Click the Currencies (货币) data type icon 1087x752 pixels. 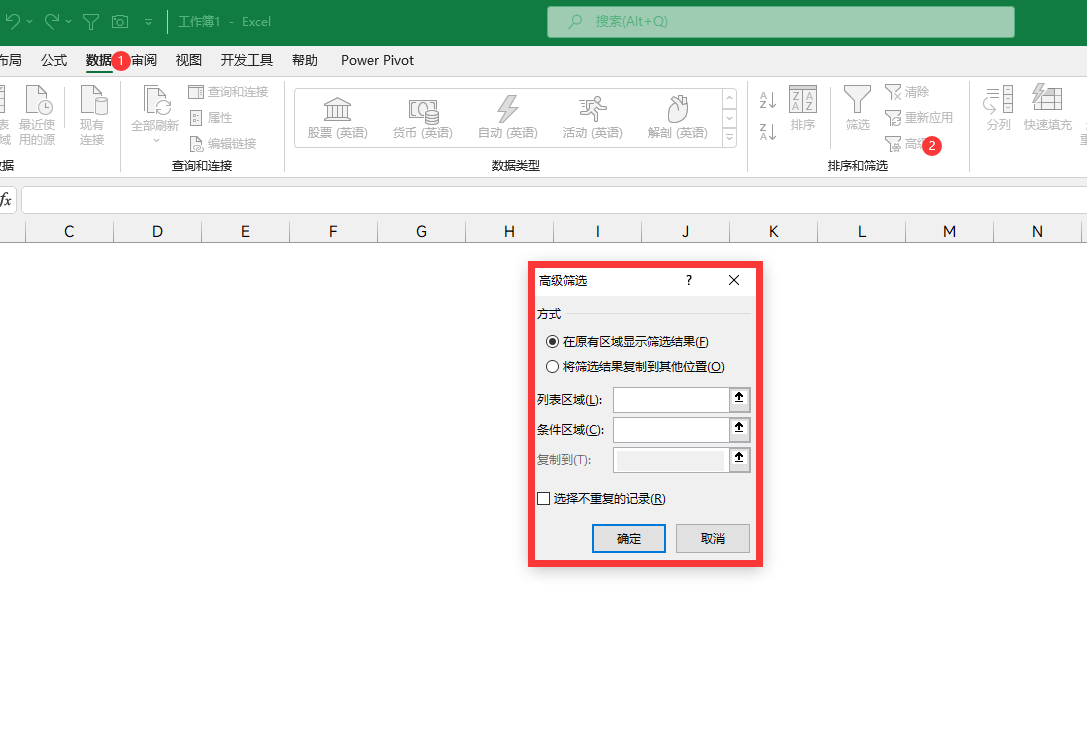(422, 109)
